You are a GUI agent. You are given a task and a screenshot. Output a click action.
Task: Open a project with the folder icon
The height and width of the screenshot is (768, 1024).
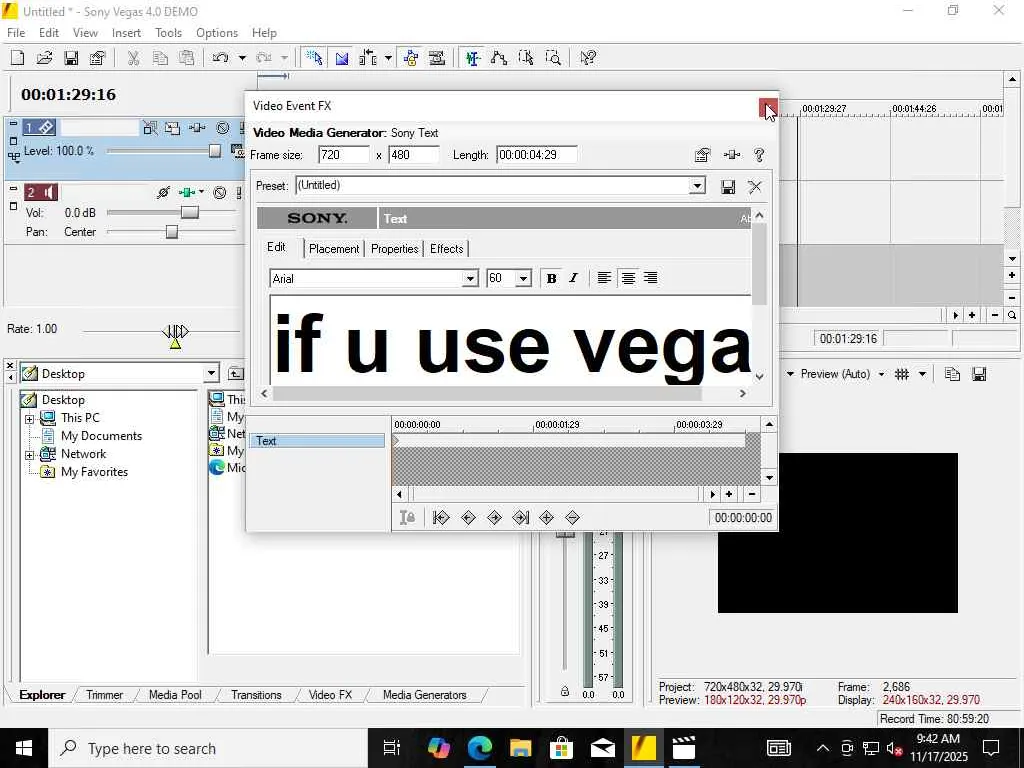(44, 58)
